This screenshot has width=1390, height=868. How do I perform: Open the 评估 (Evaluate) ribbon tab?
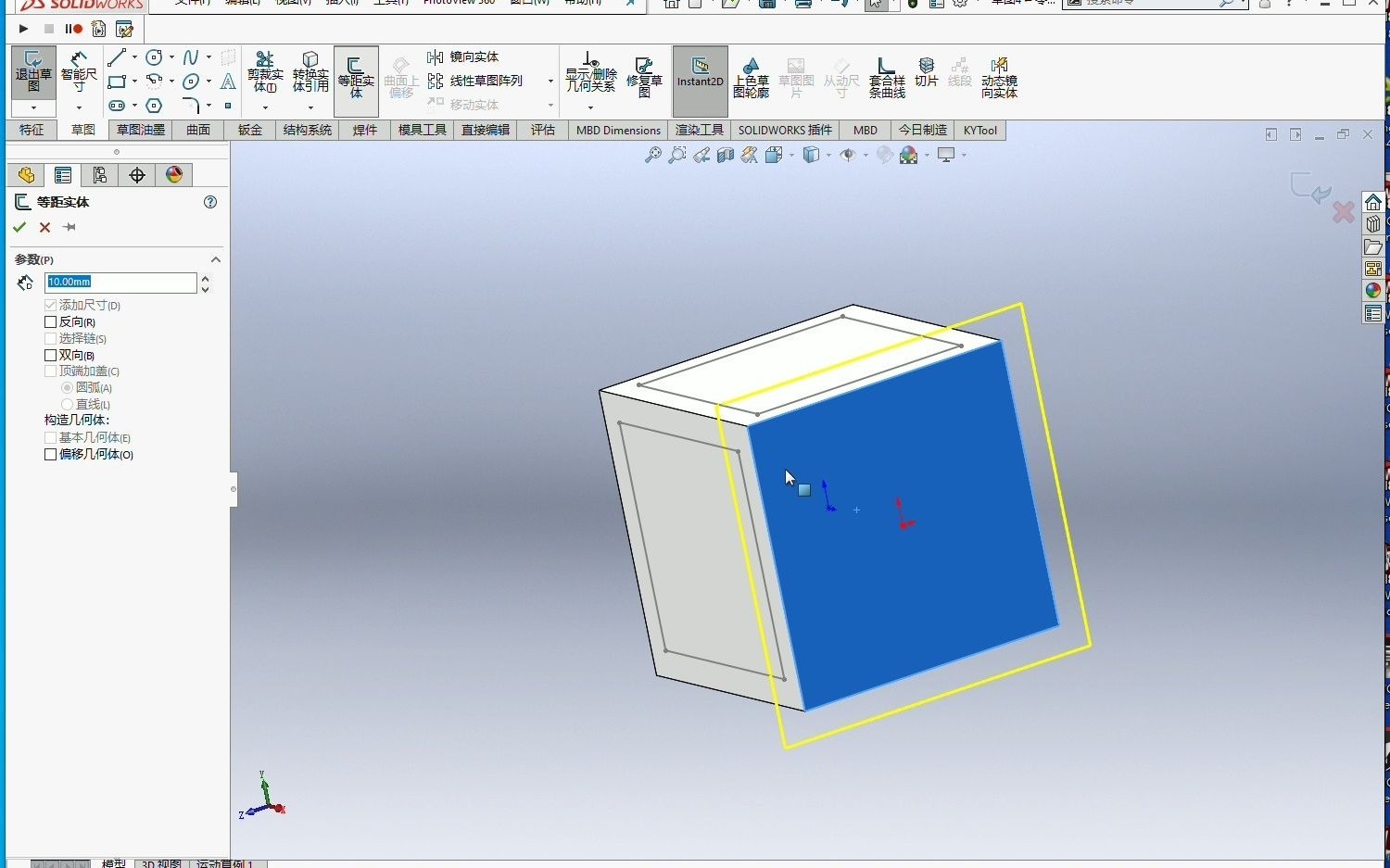point(542,130)
